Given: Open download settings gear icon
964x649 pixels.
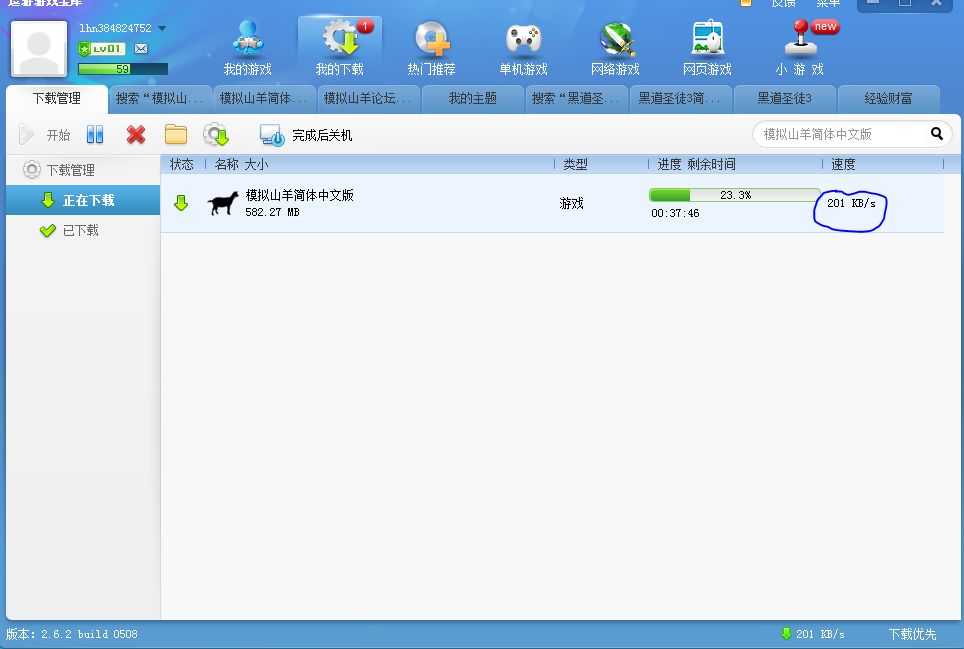Looking at the screenshot, I should pos(216,134).
